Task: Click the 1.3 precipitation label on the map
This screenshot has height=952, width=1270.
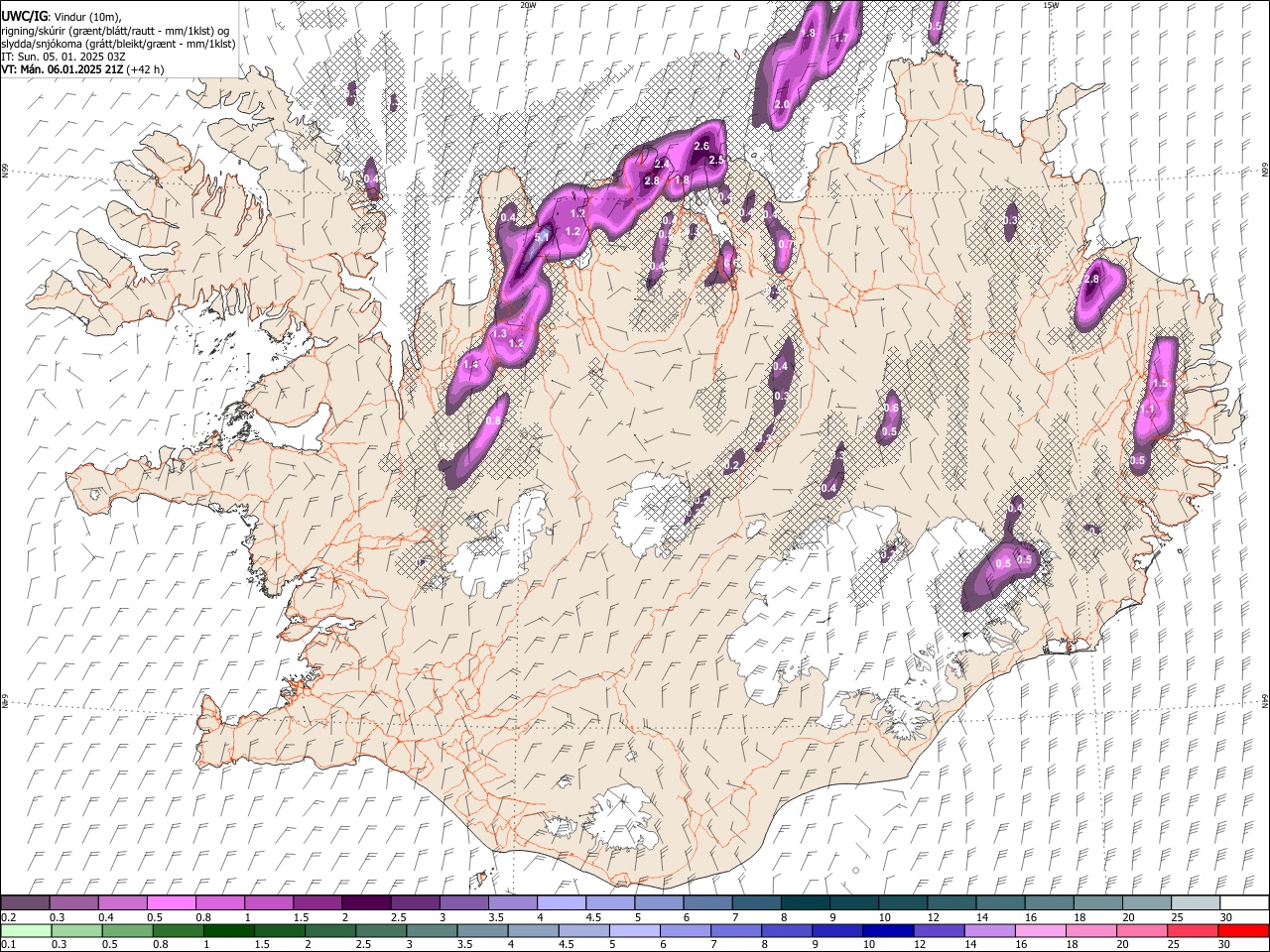Action: (x=499, y=335)
